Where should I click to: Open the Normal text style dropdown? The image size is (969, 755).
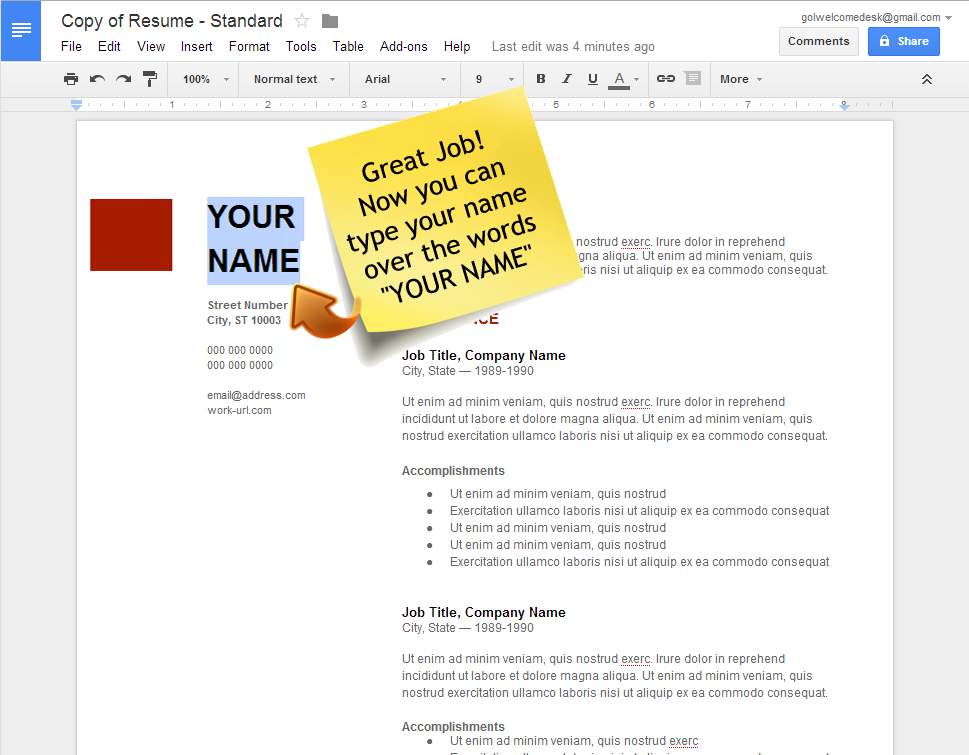[294, 79]
